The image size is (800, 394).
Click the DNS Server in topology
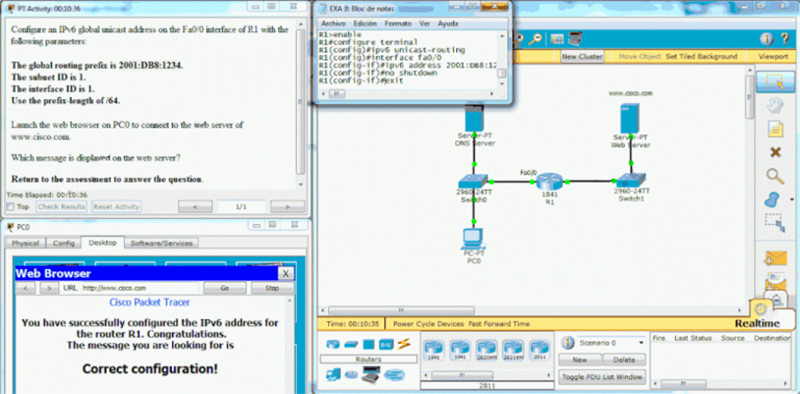tap(475, 118)
